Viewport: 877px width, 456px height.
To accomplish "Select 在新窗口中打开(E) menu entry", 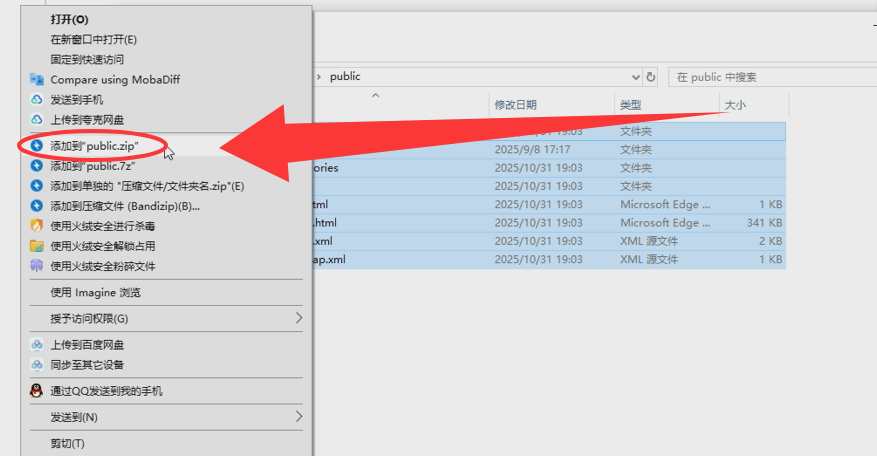I will pos(93,39).
